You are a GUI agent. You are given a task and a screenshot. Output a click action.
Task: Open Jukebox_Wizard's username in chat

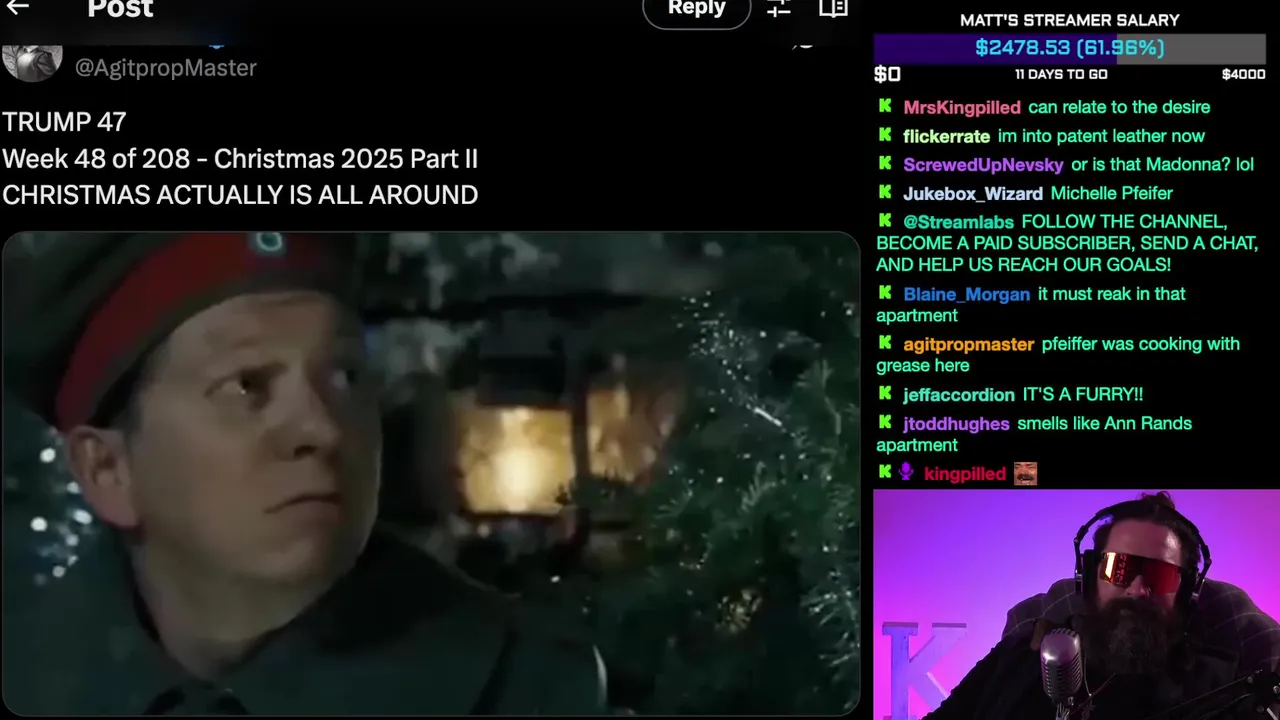[x=973, y=194]
